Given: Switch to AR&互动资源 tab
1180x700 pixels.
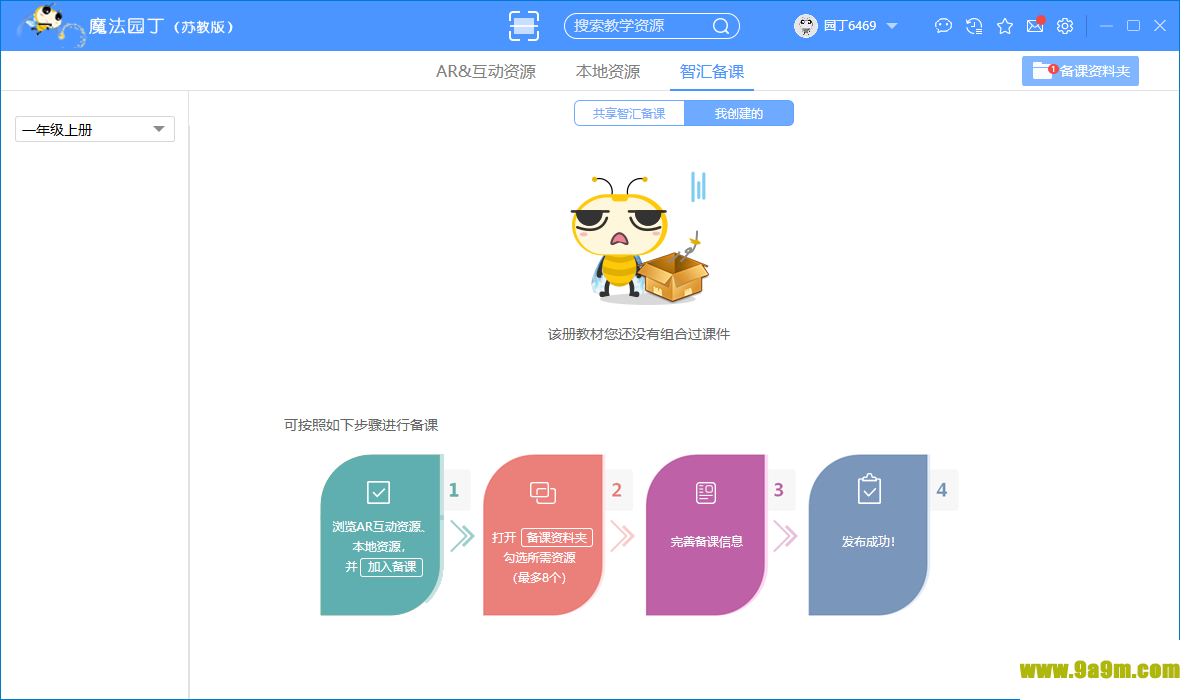Looking at the screenshot, I should tap(486, 72).
